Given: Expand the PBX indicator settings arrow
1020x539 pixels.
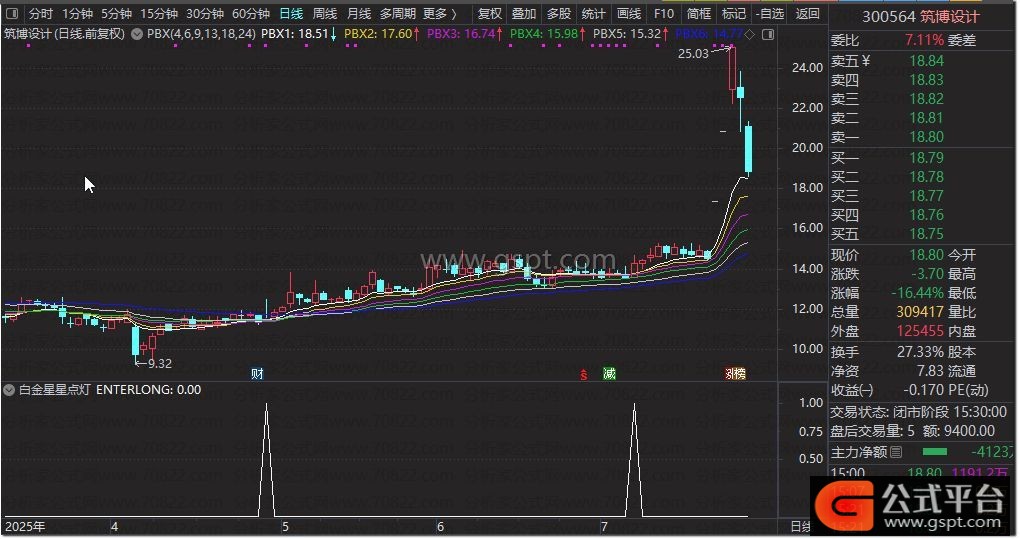Looking at the screenshot, I should pyautogui.click(x=137, y=33).
